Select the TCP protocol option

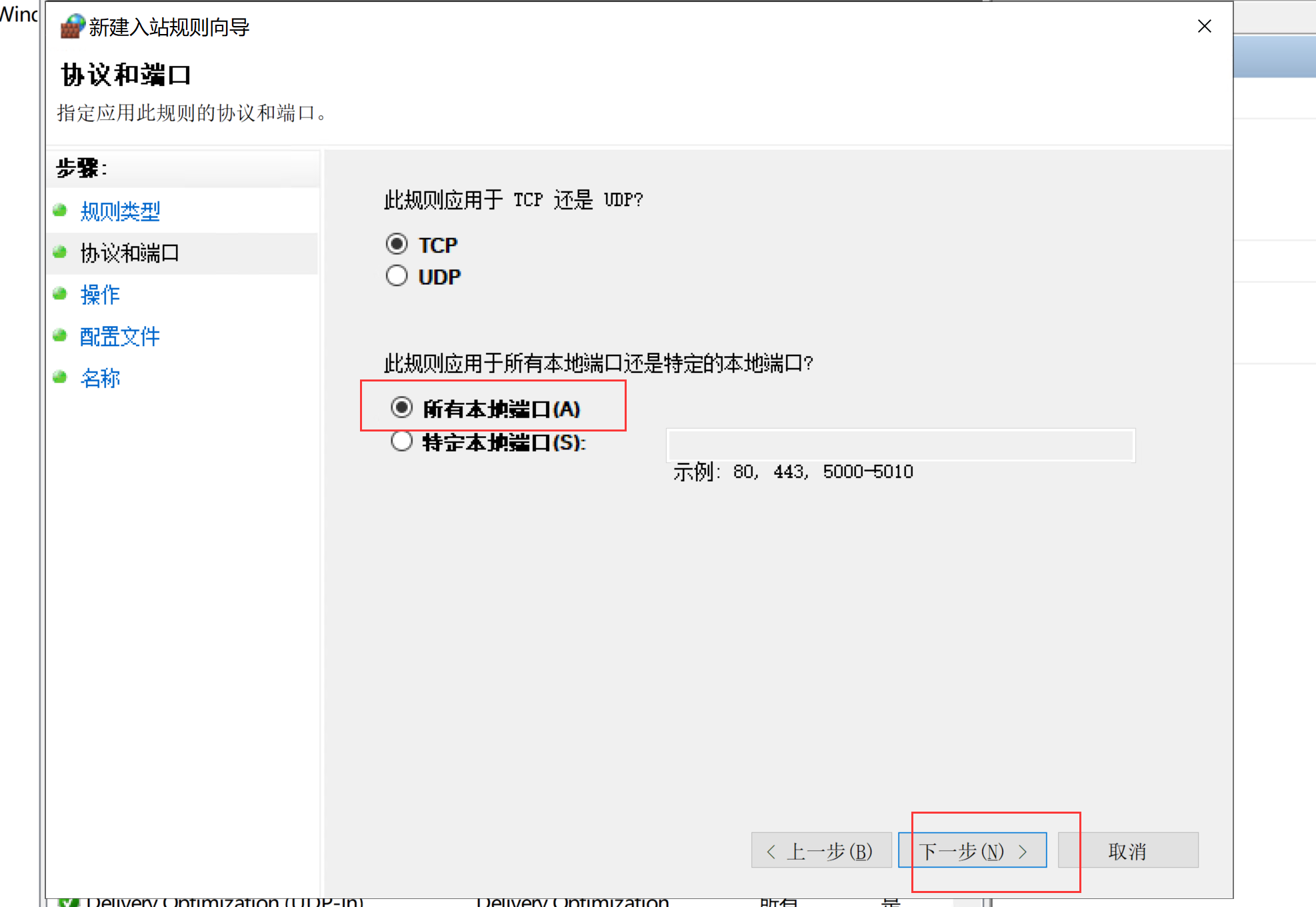tap(397, 244)
